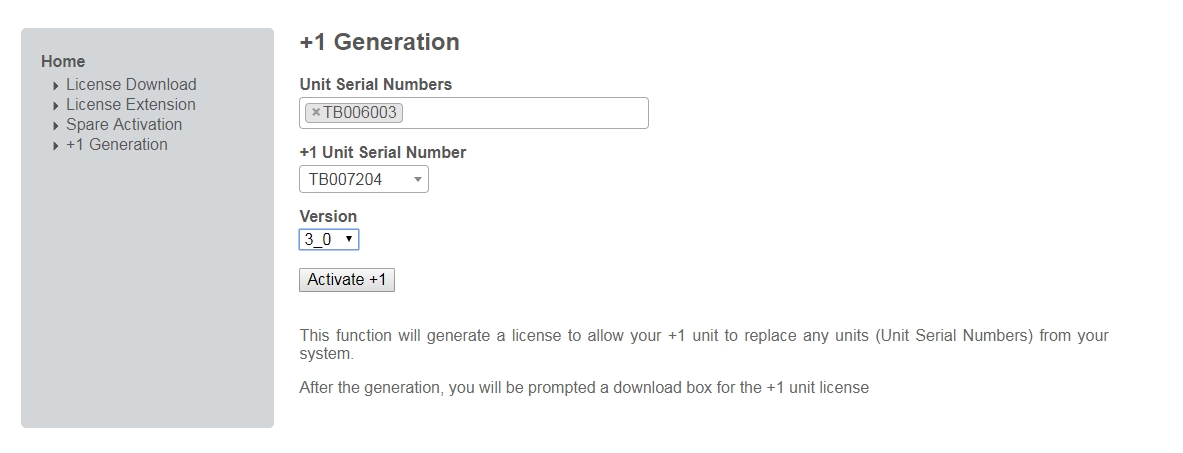Click the arrow bullet beside License Download
The image size is (1183, 453).
point(56,86)
